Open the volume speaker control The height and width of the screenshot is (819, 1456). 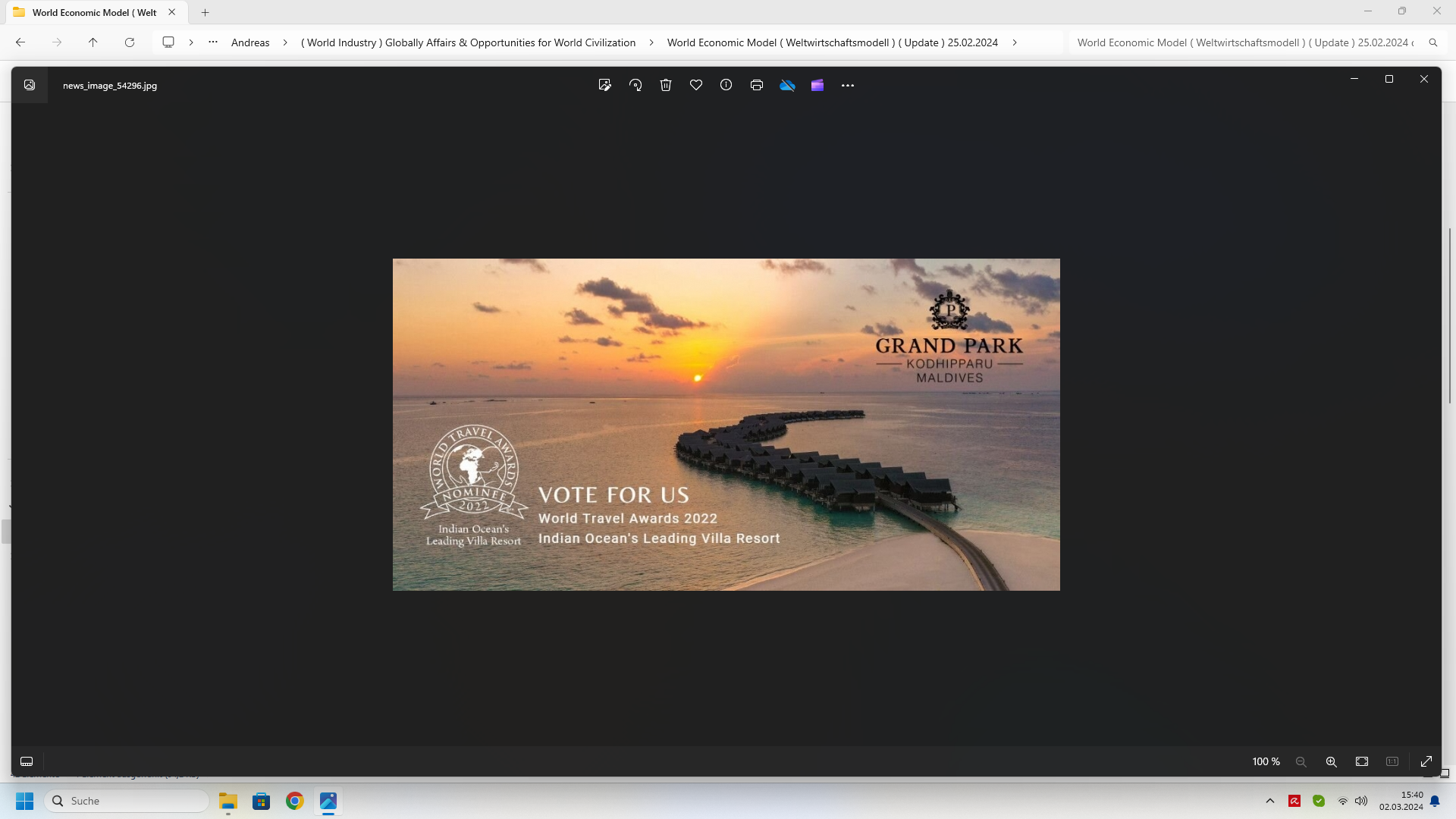[1361, 801]
